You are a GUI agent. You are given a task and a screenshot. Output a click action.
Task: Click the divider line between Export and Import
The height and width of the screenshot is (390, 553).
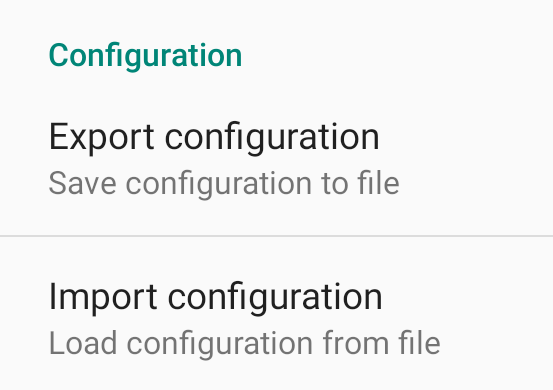(x=276, y=236)
